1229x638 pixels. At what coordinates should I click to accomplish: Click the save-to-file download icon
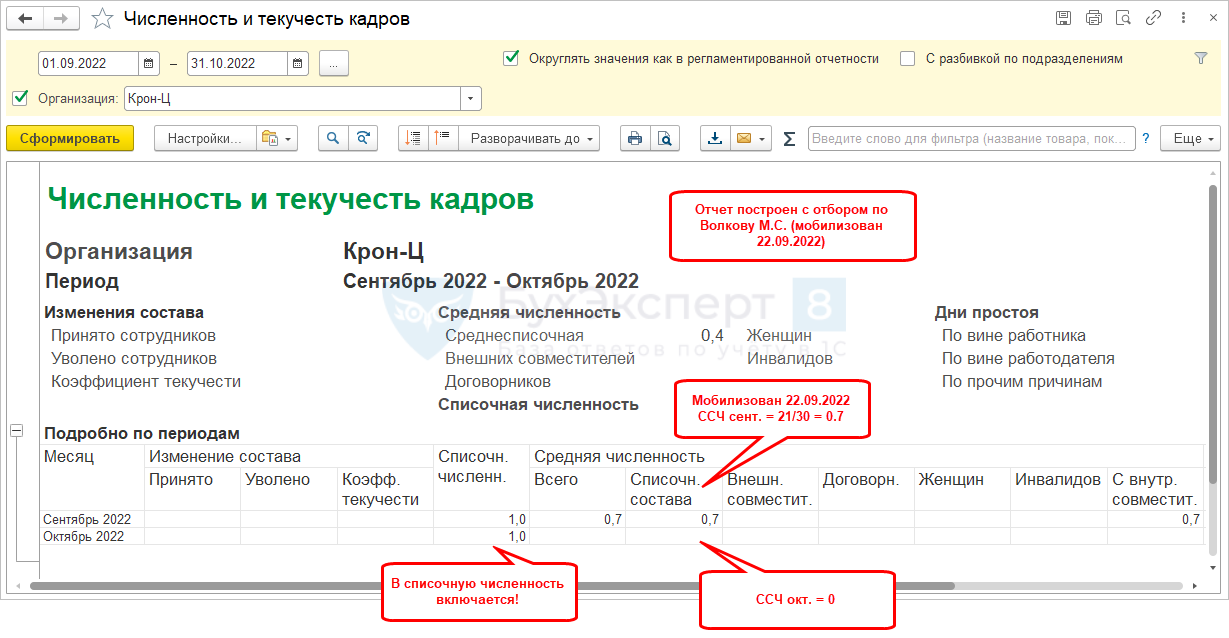coord(714,139)
